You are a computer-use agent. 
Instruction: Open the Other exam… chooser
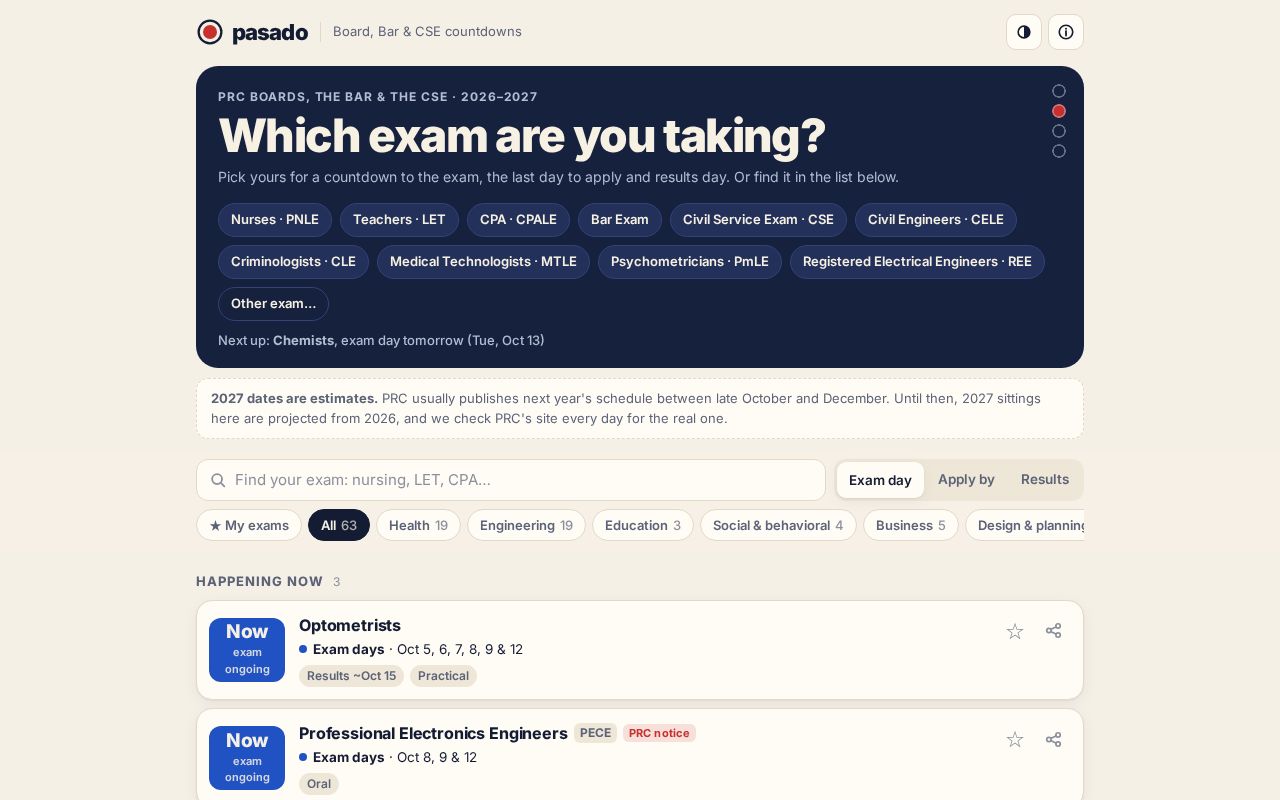point(273,304)
